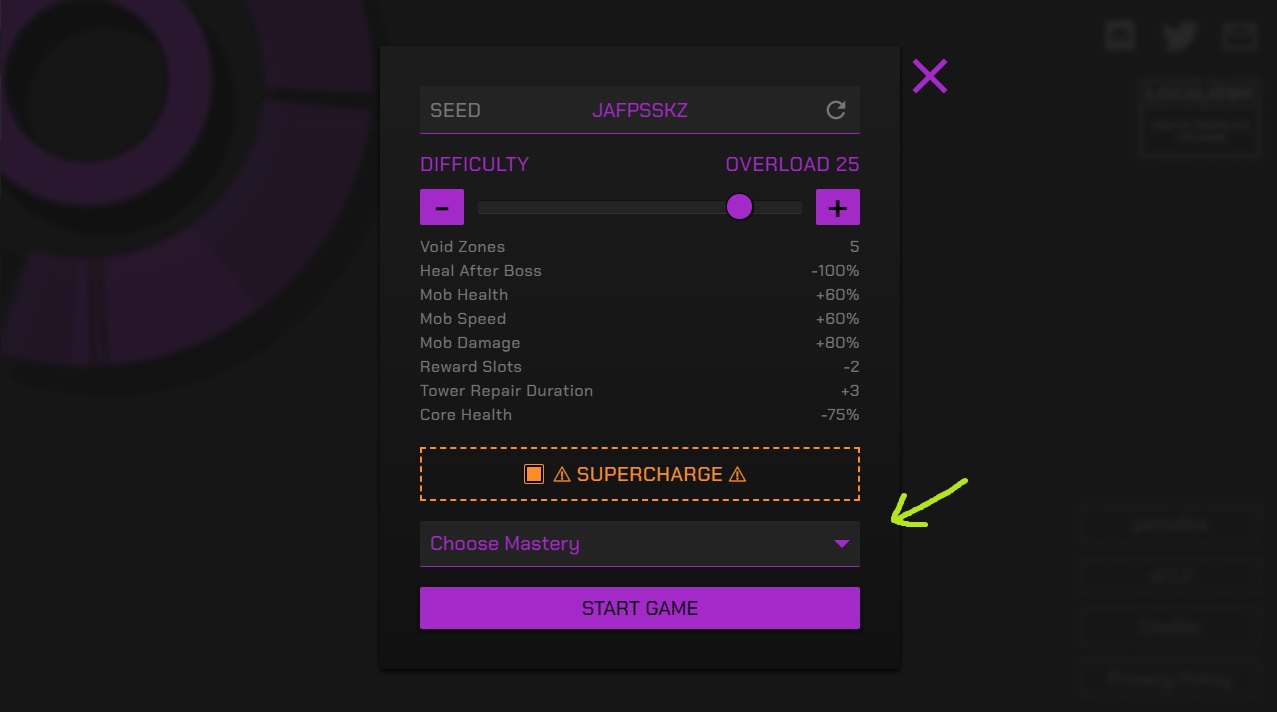Regenerate the seed with the refresh icon
Viewport: 1277px width, 712px height.
[x=836, y=110]
